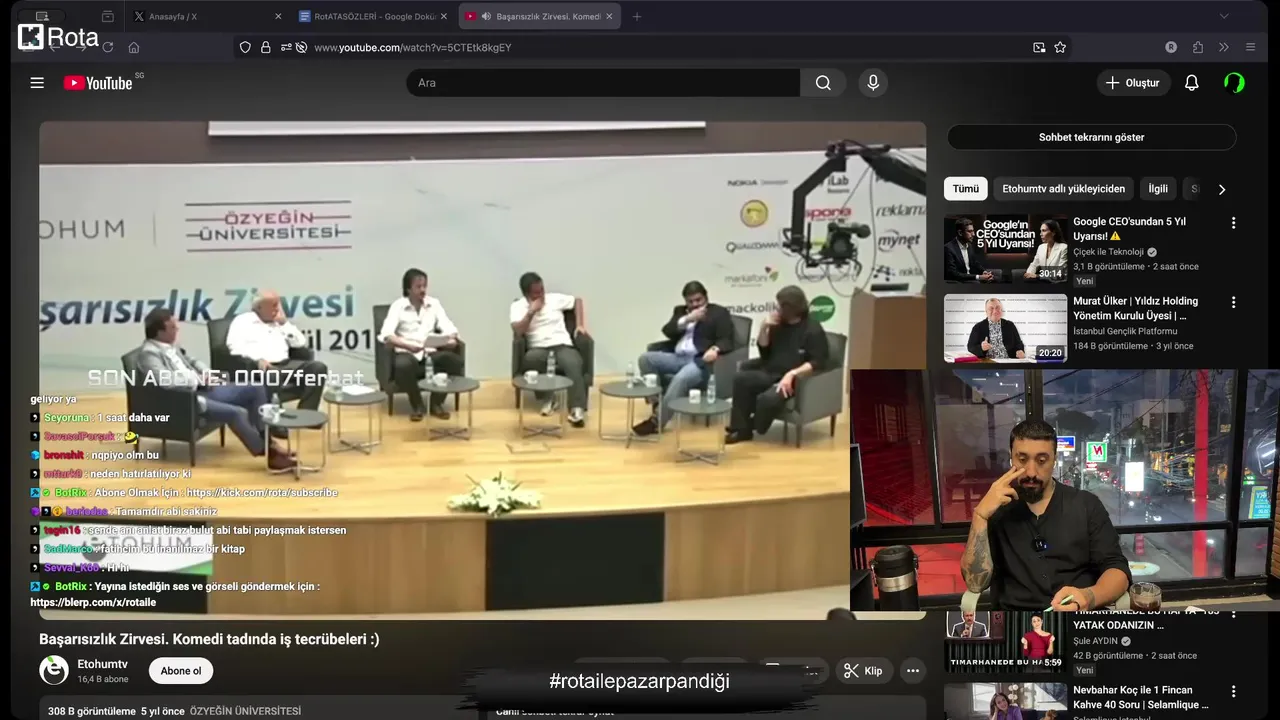Click the round R extension icon

point(1171,47)
